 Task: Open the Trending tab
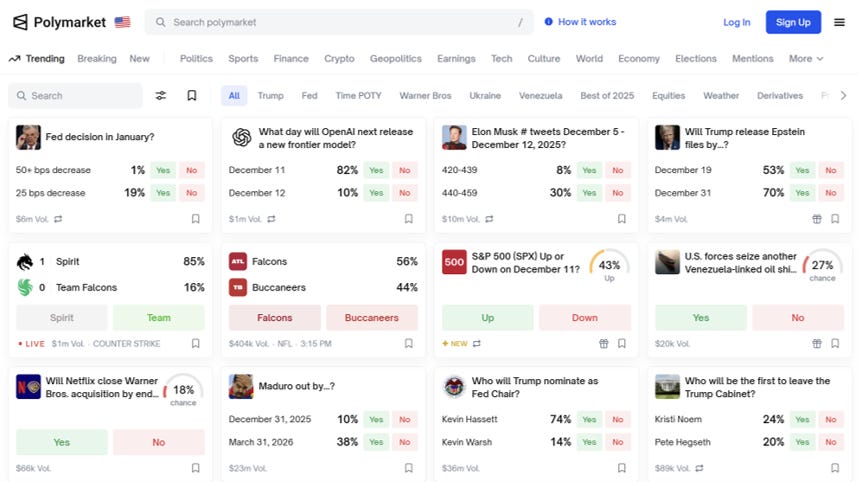[37, 59]
